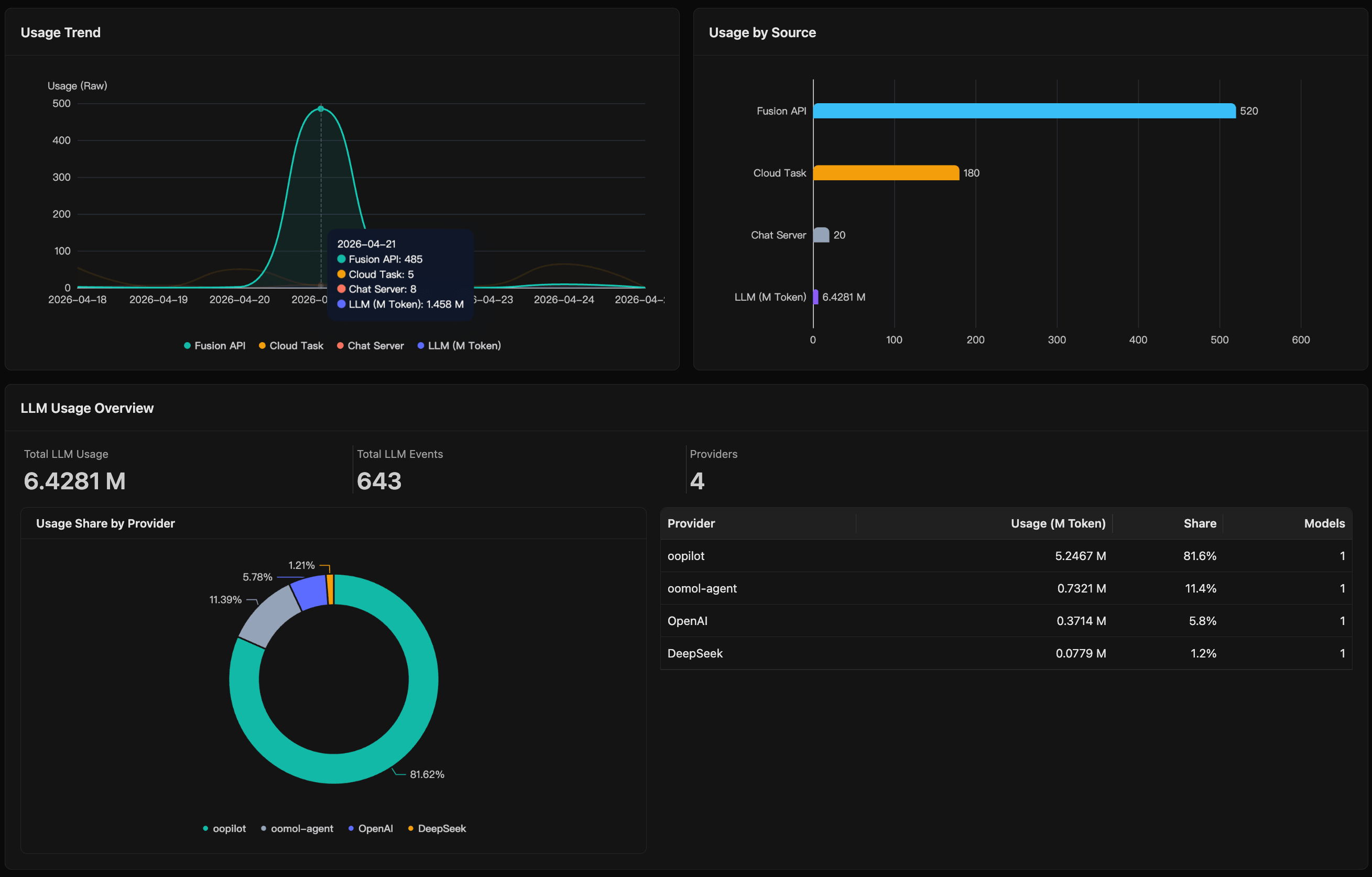Click the Chat Server: 8 tooltip entry
The image size is (1372, 877).
click(x=377, y=289)
